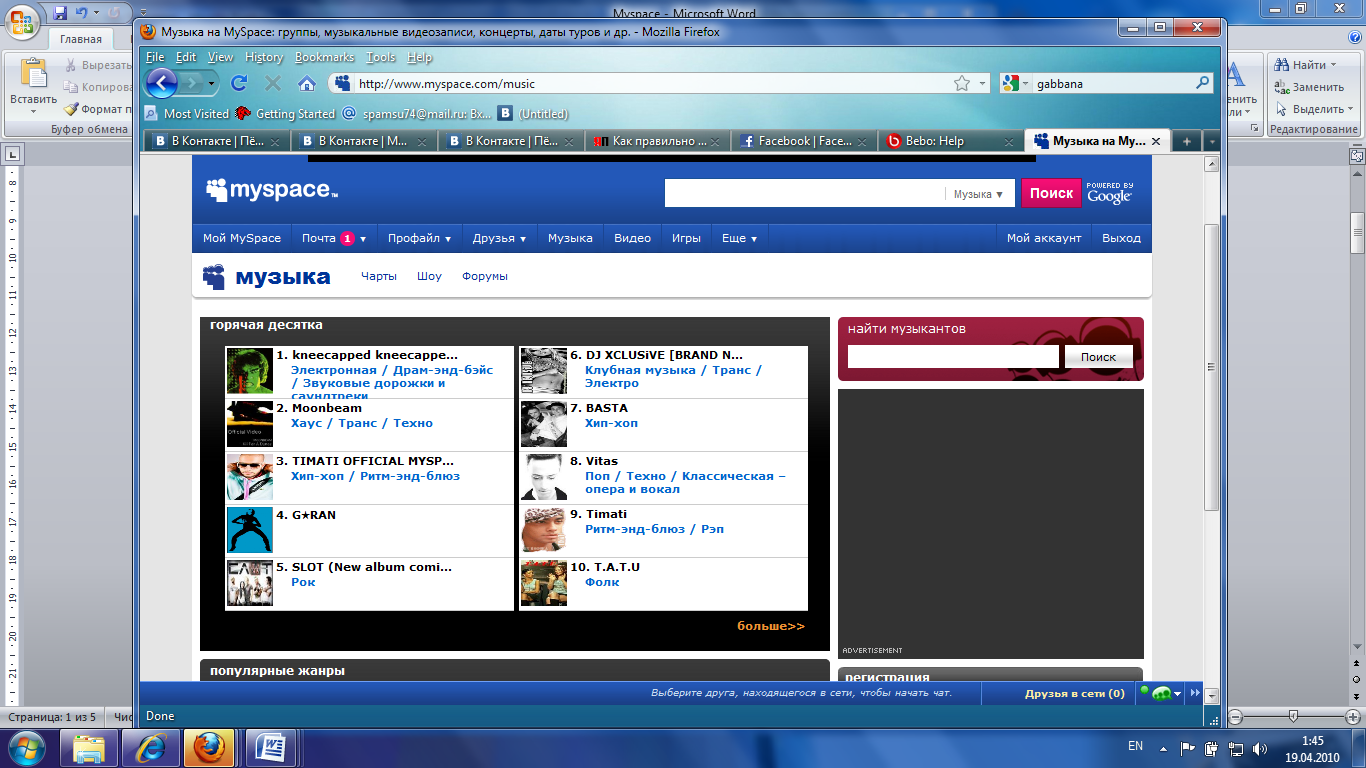Screen dimensions: 1366x768
Task: Open Мой аккаунт link
Action: [1044, 238]
